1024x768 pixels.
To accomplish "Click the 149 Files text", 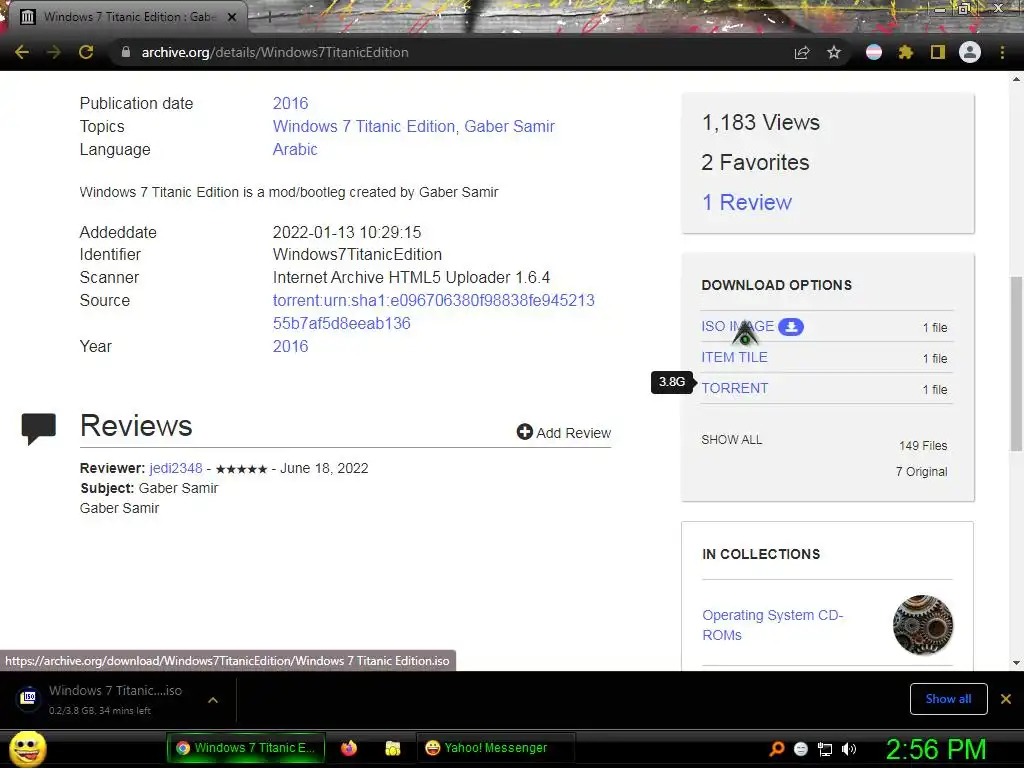I will tap(923, 445).
